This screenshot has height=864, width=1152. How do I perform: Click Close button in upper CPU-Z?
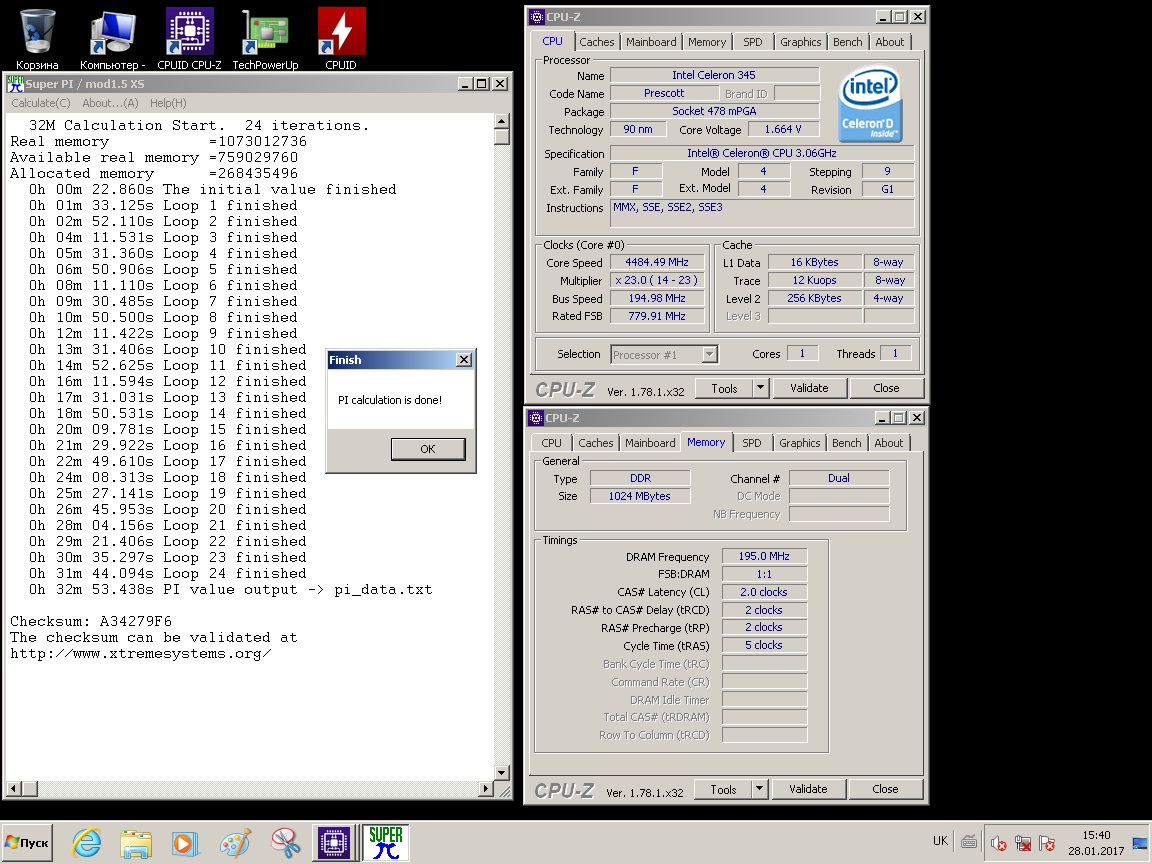pos(886,388)
